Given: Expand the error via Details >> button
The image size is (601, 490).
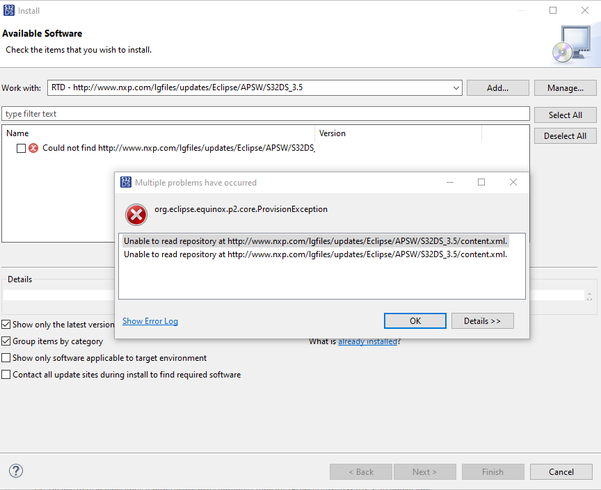Looking at the screenshot, I should (482, 321).
